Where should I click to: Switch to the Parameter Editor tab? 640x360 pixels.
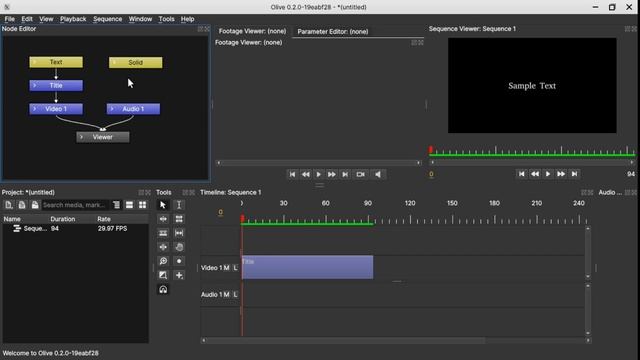[333, 31]
